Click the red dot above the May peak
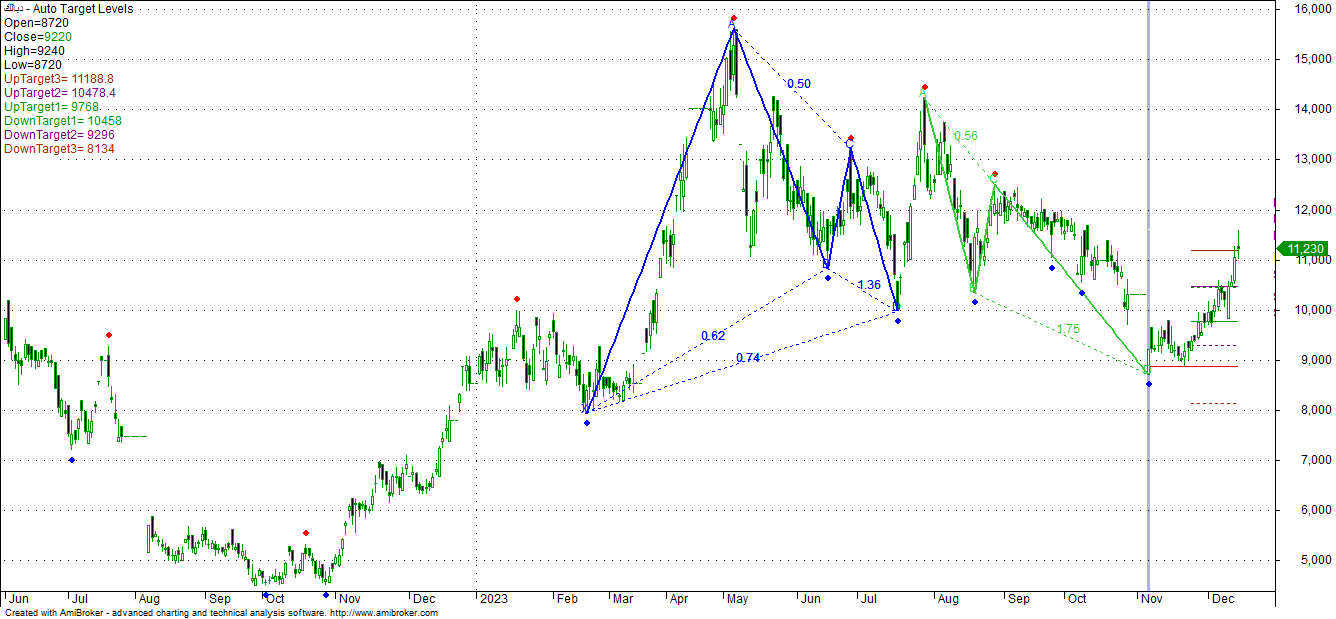 pos(733,18)
